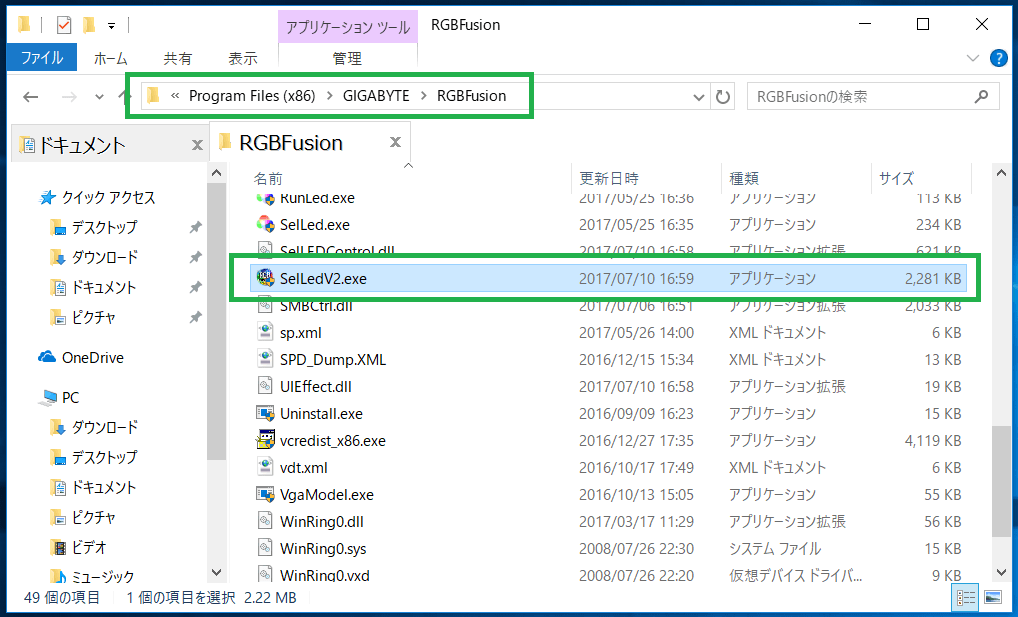This screenshot has height=617, width=1018.
Task: Click GIGABYTE in the address bar
Action: [376, 96]
